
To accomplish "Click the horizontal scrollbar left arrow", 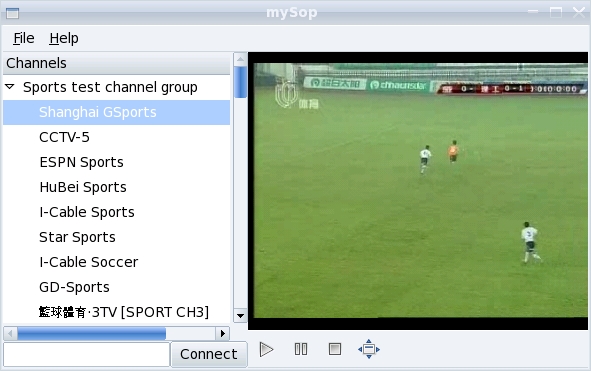I will tap(10, 333).
